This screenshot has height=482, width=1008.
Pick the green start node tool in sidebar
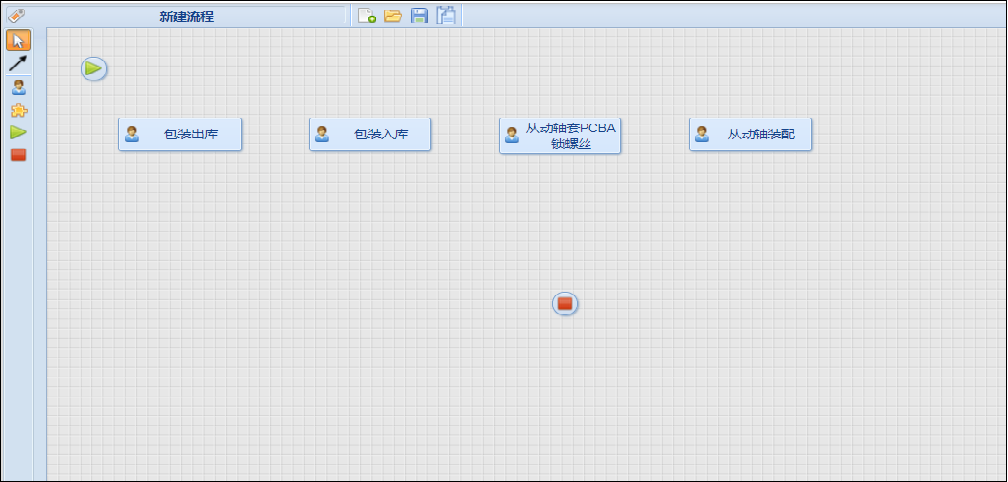[x=18, y=132]
